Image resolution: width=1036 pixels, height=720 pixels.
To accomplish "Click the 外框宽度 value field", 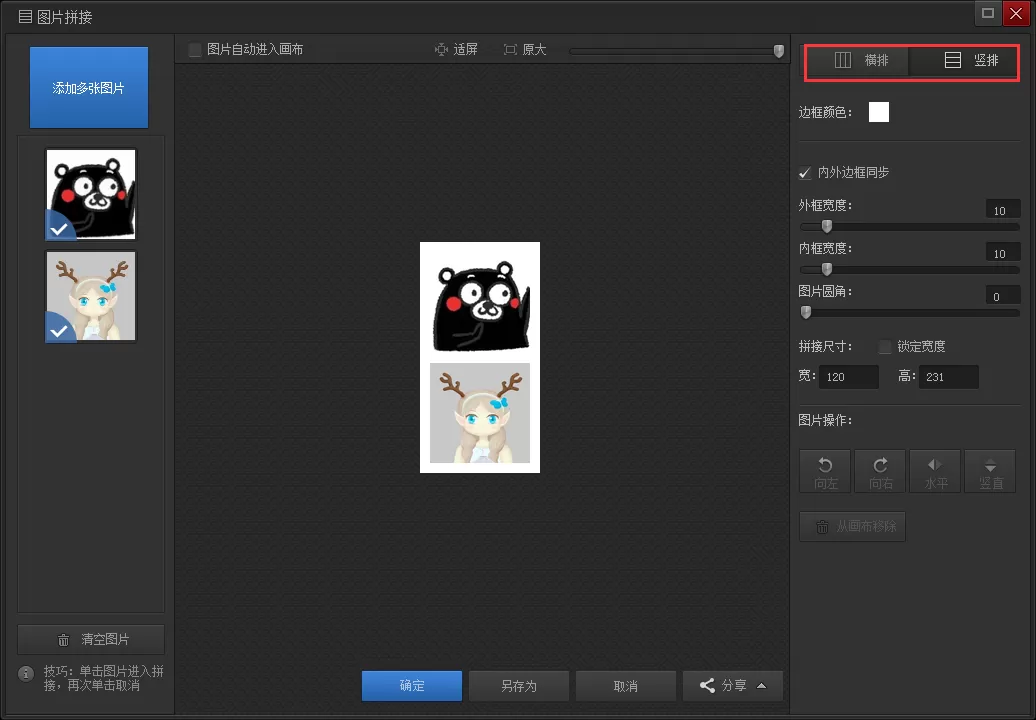I will (1003, 210).
